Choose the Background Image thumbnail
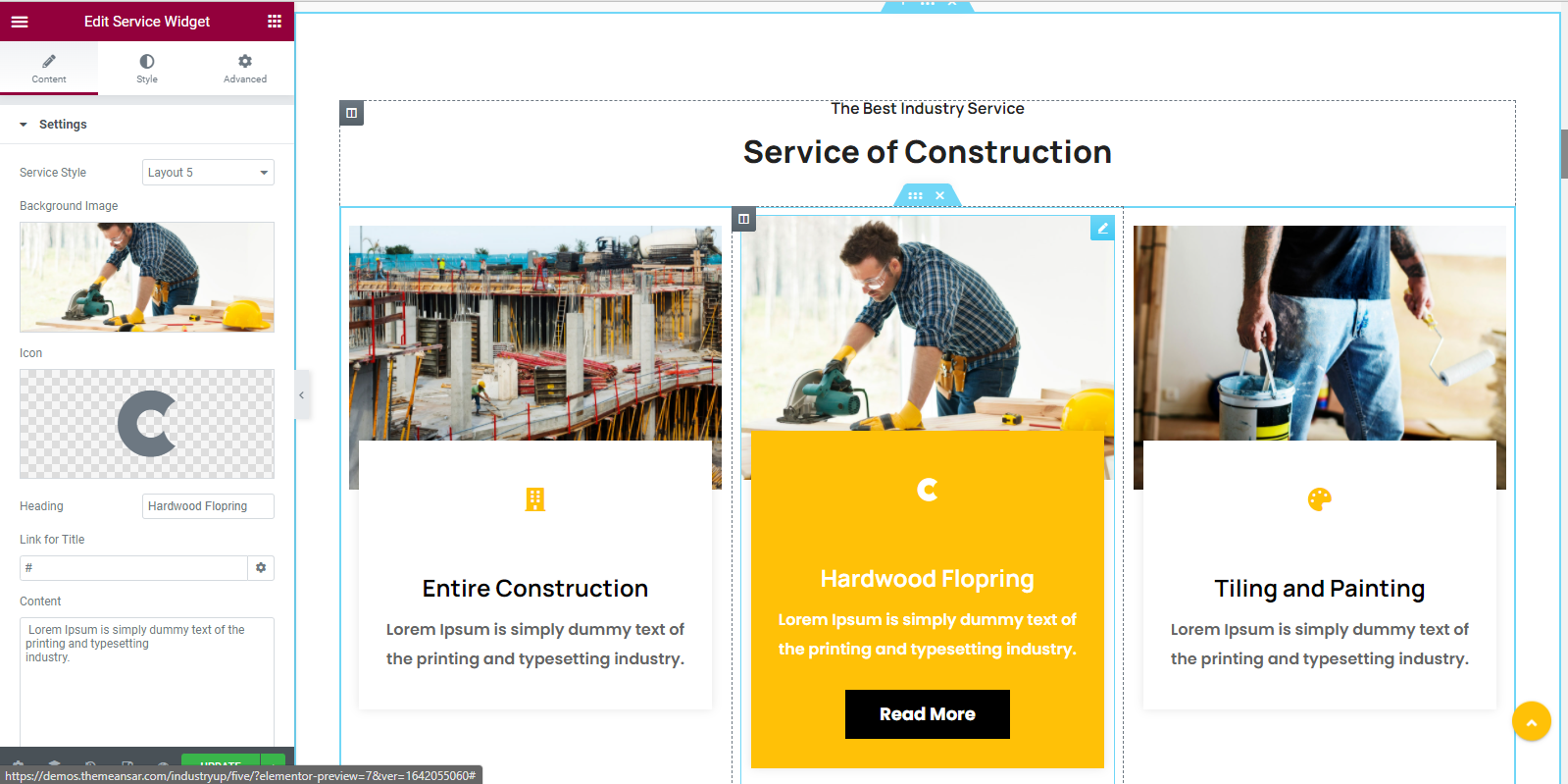1568x784 pixels. pyautogui.click(x=147, y=277)
